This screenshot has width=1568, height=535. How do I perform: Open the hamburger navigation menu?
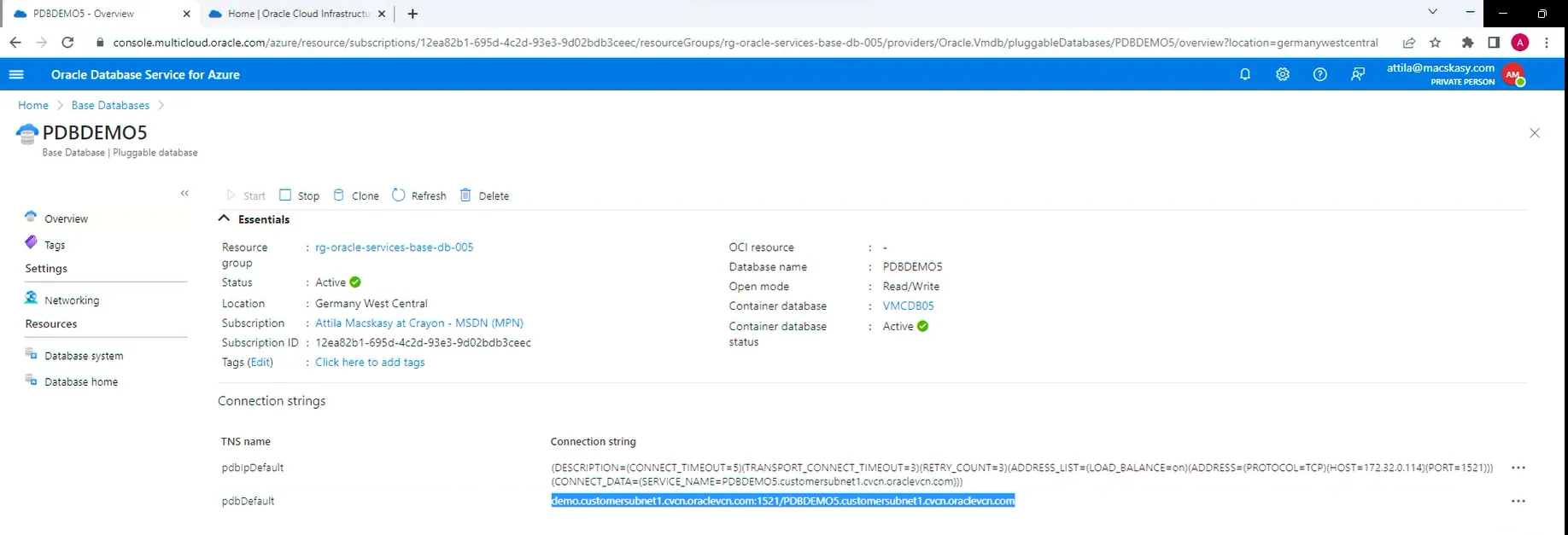click(x=16, y=74)
